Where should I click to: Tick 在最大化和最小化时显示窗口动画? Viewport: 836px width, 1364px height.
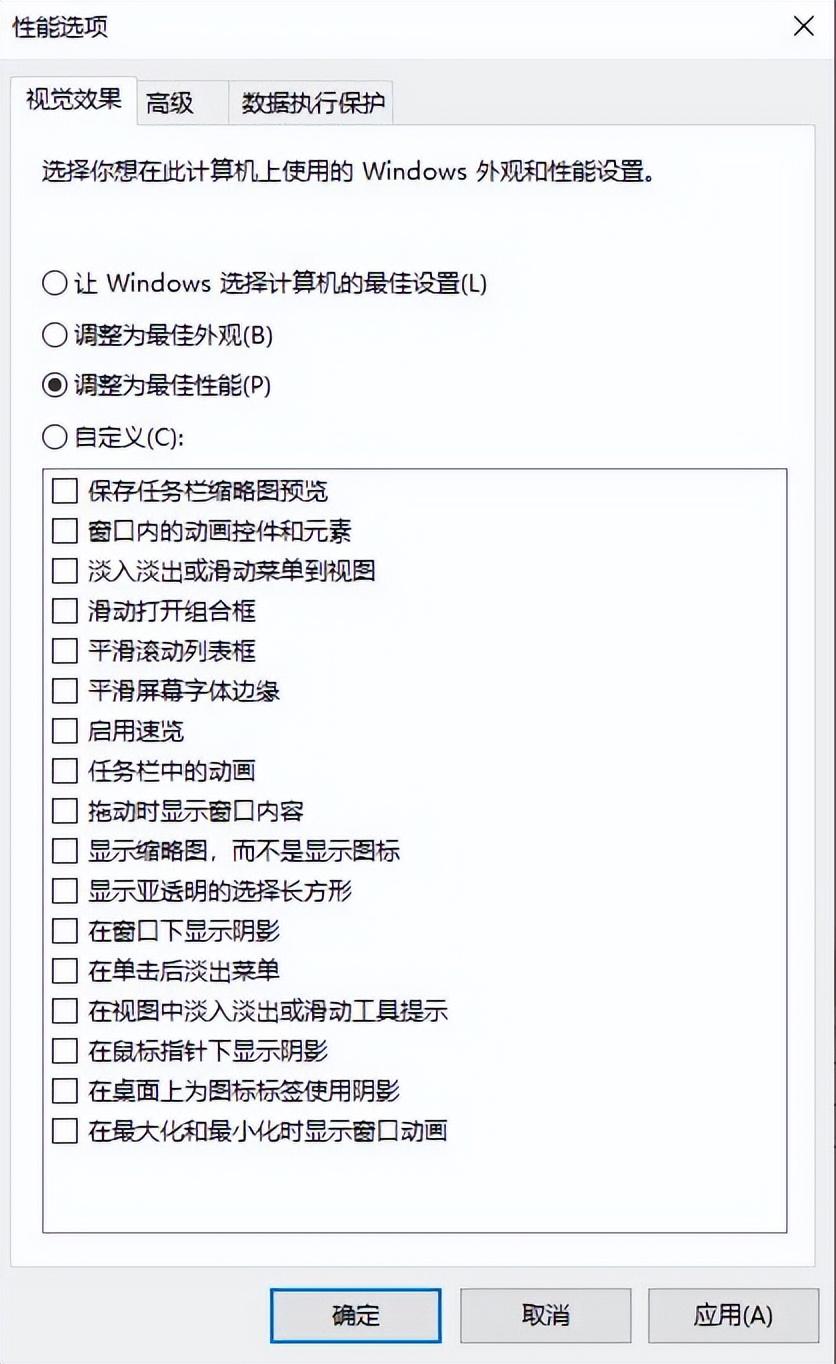pyautogui.click(x=65, y=1131)
